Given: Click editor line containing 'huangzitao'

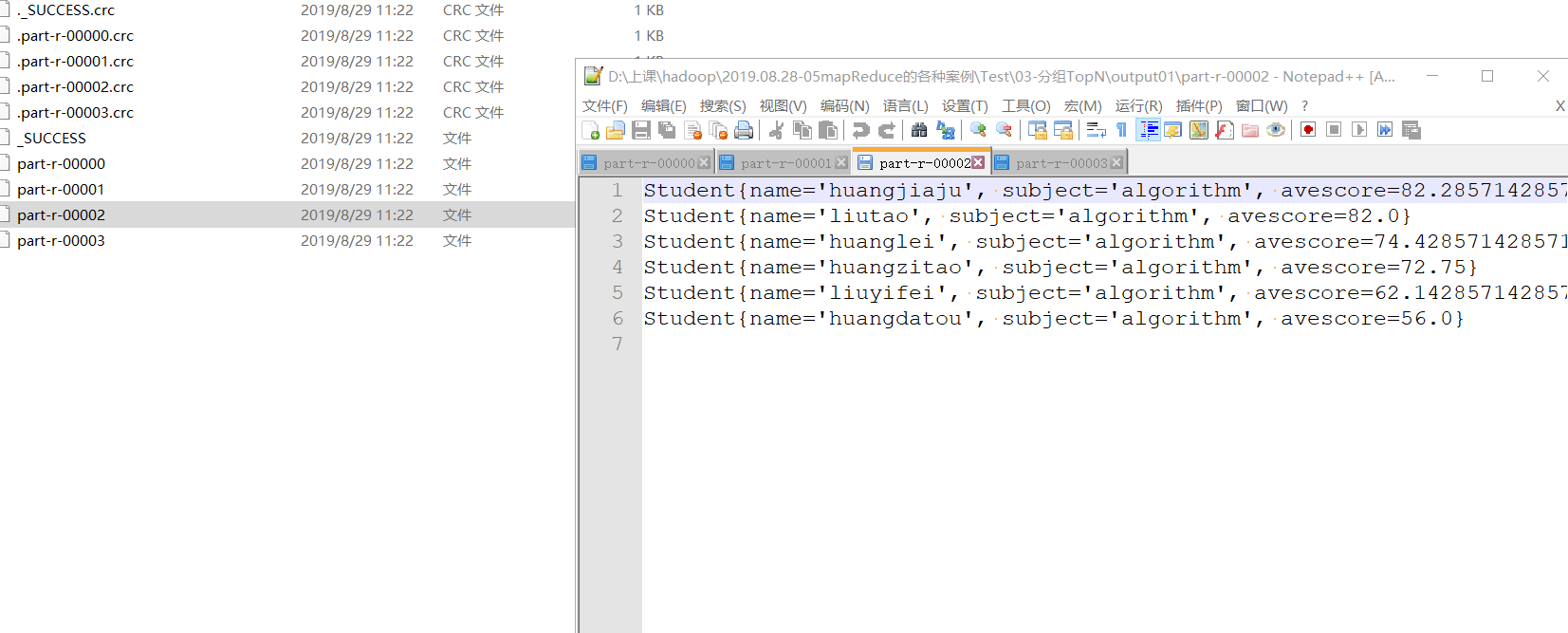Looking at the screenshot, I should [x=1105, y=267].
